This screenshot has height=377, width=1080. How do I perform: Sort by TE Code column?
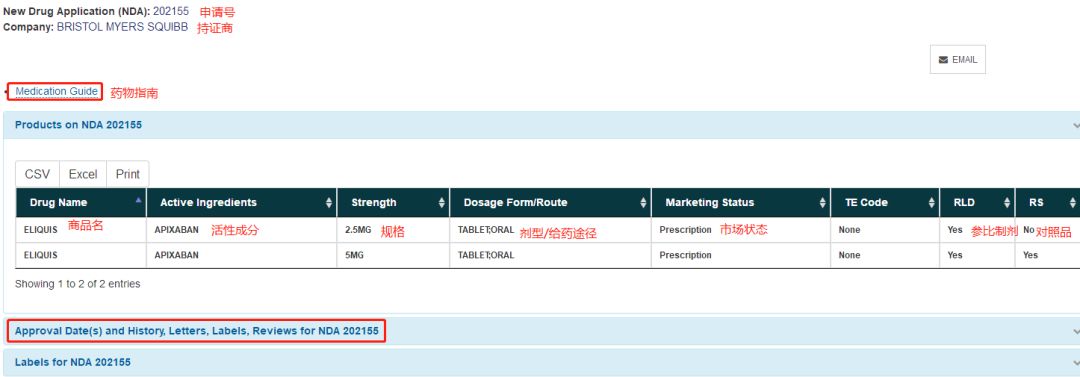(886, 203)
